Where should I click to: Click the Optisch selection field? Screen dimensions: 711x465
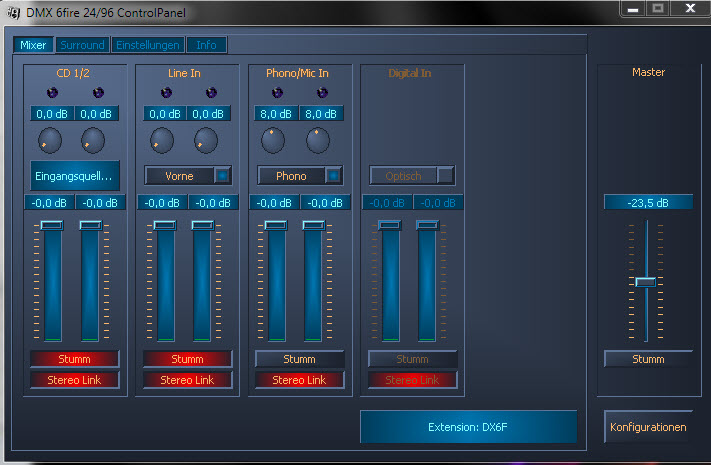404,176
